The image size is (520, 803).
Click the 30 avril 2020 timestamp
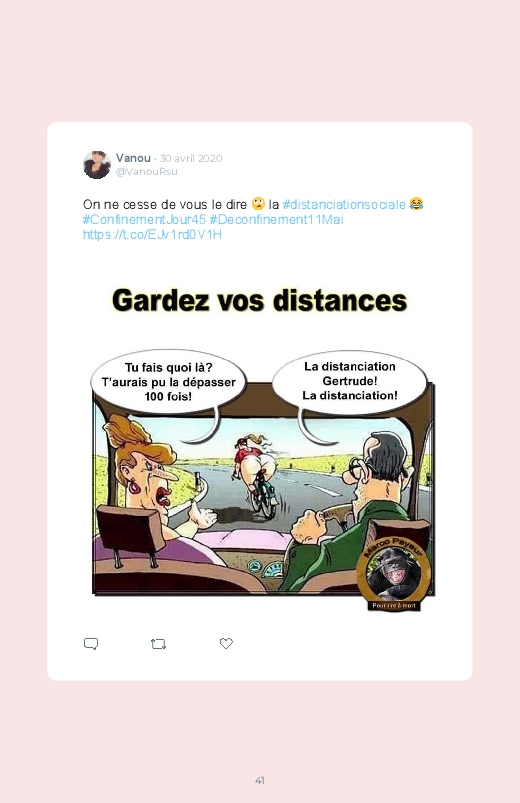(x=191, y=158)
